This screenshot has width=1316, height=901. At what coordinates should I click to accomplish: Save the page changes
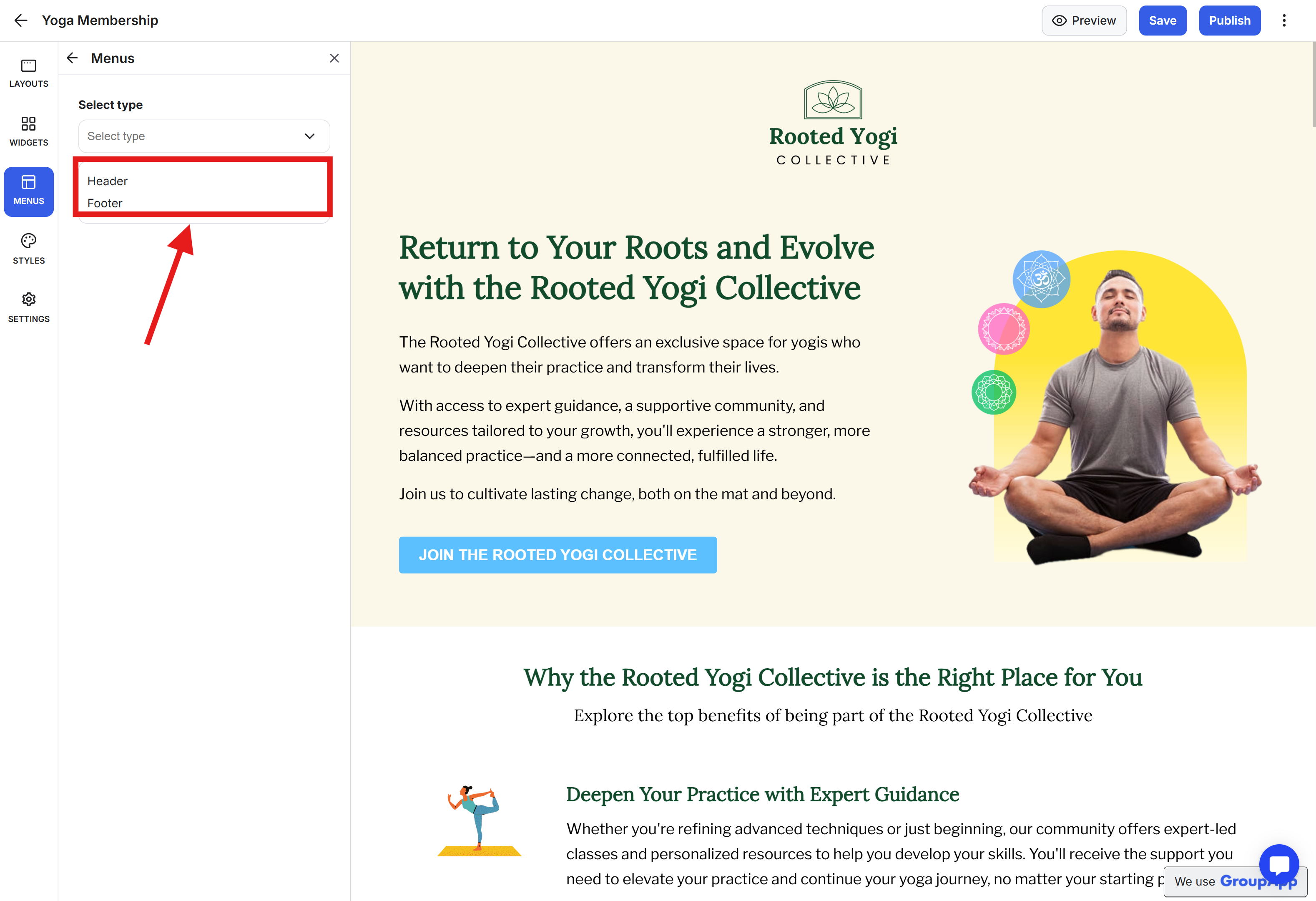1163,20
